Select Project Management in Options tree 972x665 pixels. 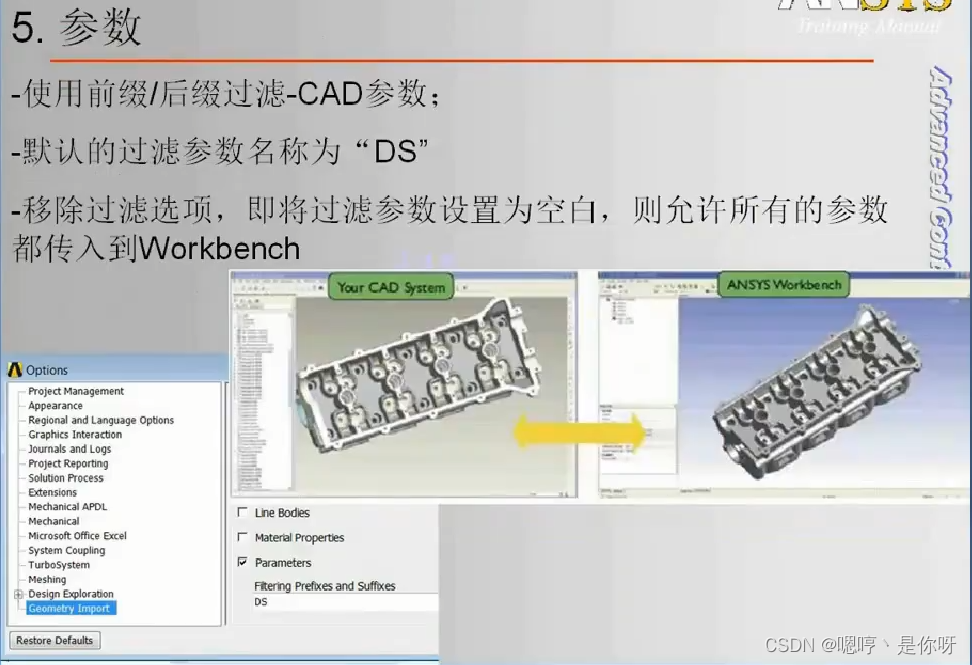point(76,391)
